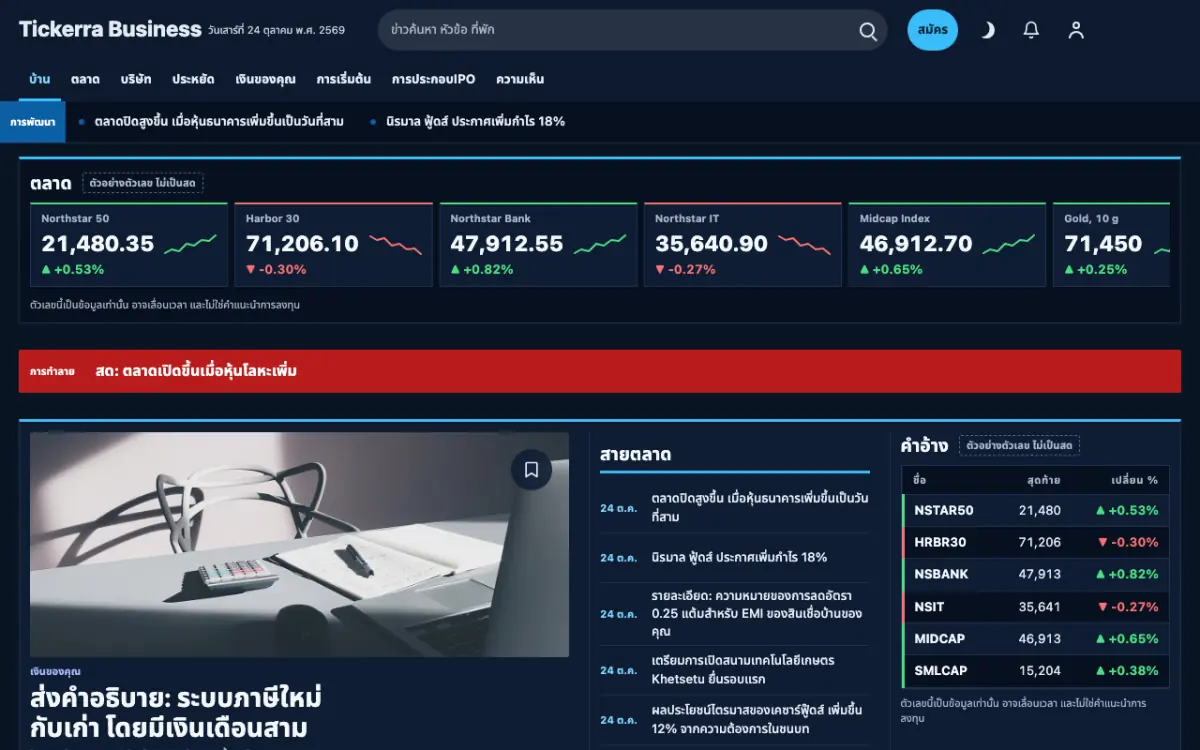Image resolution: width=1200 pixels, height=750 pixels.
Task: Open the การประกอบIPO nav tab
Action: [x=433, y=79]
